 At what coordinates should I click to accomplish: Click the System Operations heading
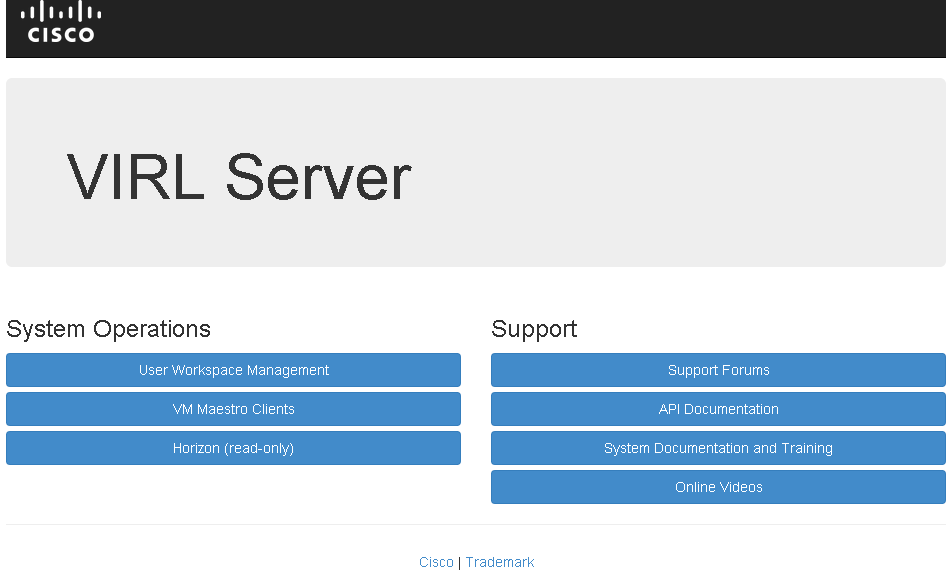(x=108, y=329)
